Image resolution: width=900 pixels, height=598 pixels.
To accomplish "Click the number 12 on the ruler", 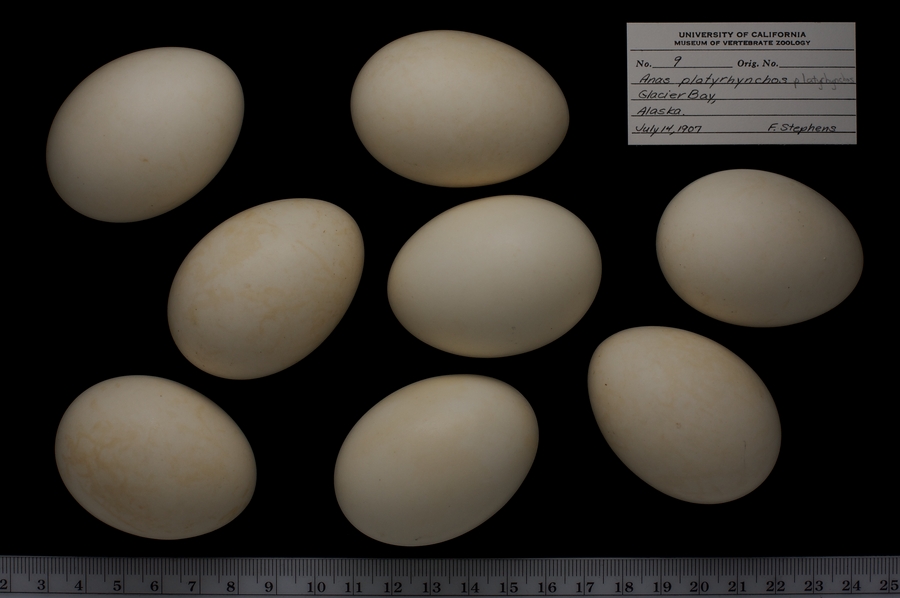I will 393,586.
